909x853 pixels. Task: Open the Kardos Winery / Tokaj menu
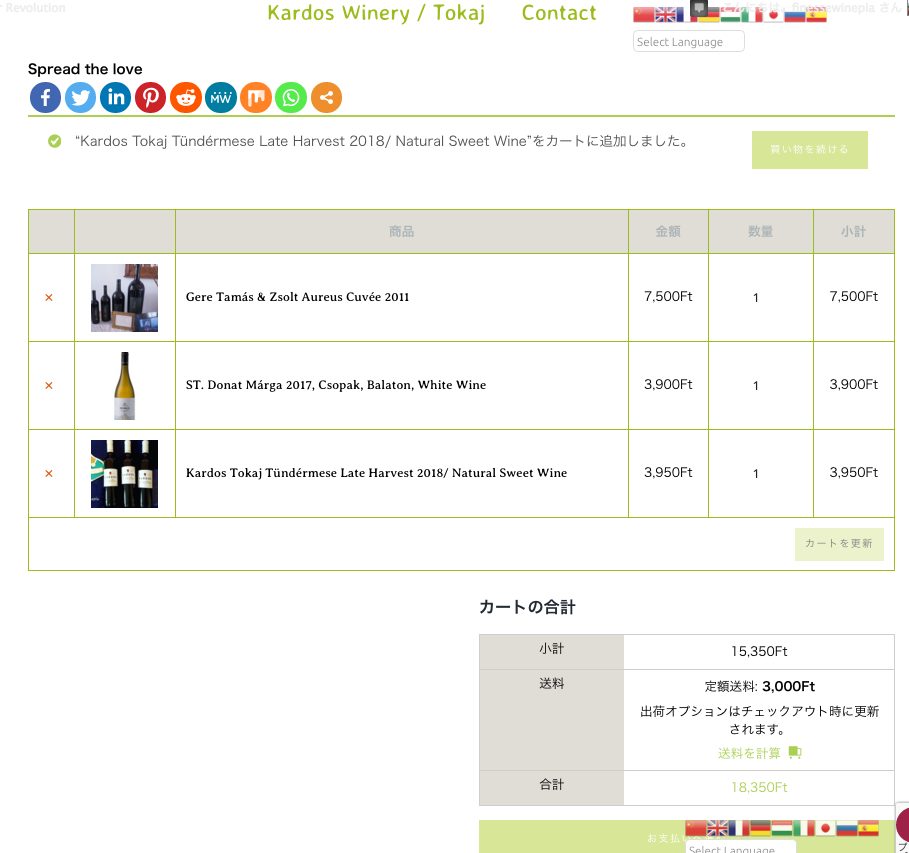[x=376, y=13]
